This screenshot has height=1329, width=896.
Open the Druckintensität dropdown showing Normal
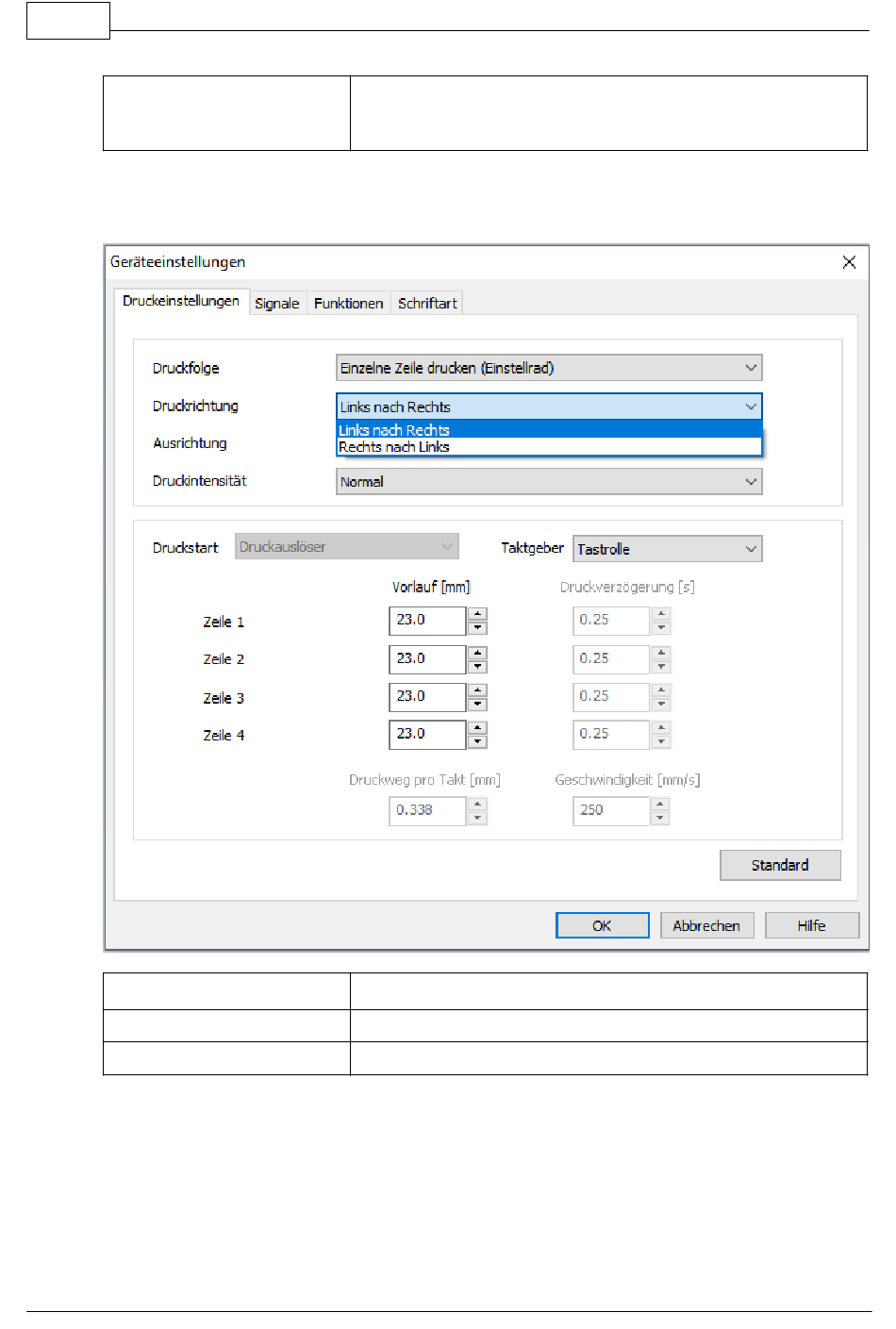tap(549, 481)
